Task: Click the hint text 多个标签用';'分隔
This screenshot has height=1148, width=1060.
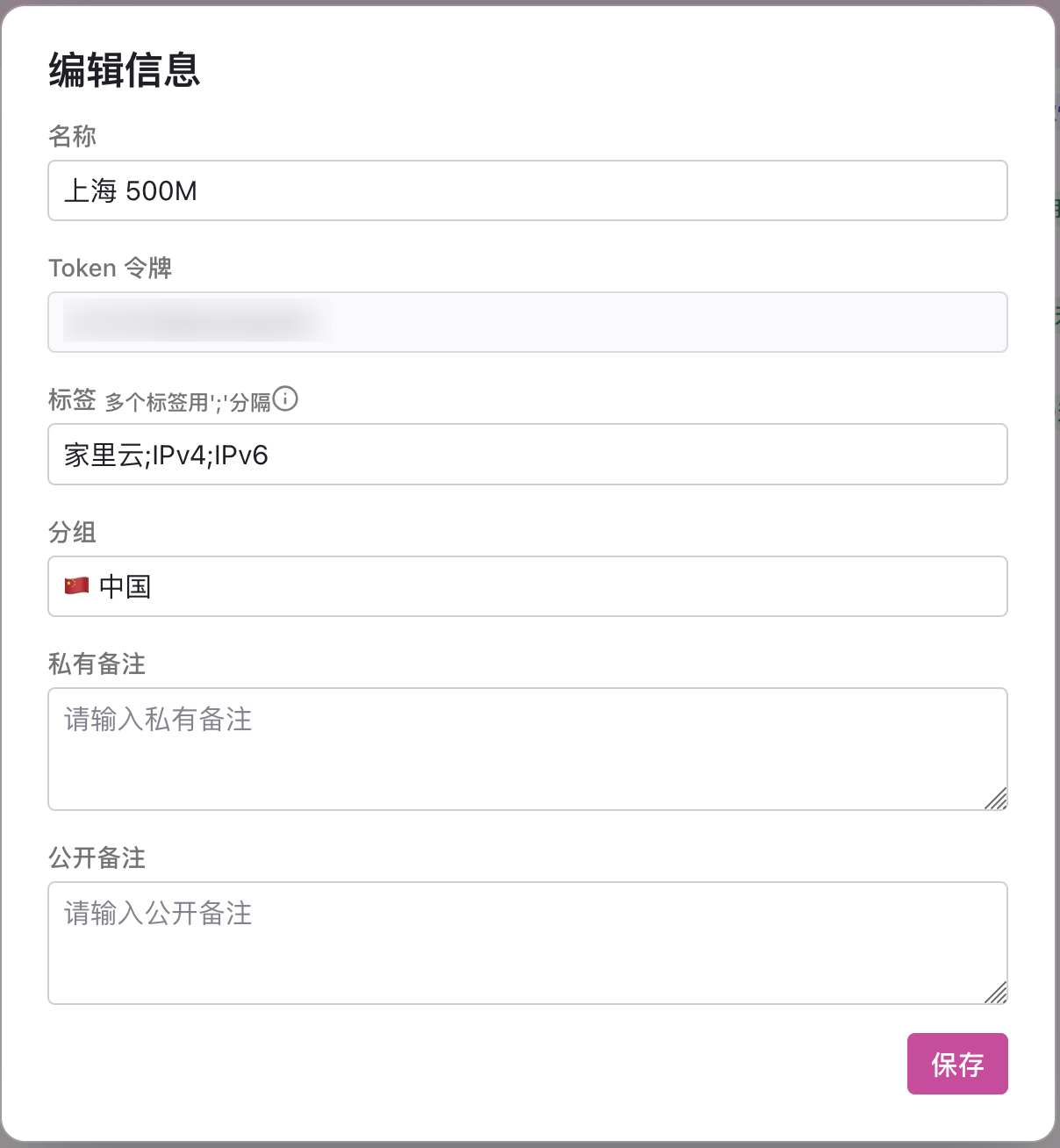Action: click(x=188, y=403)
